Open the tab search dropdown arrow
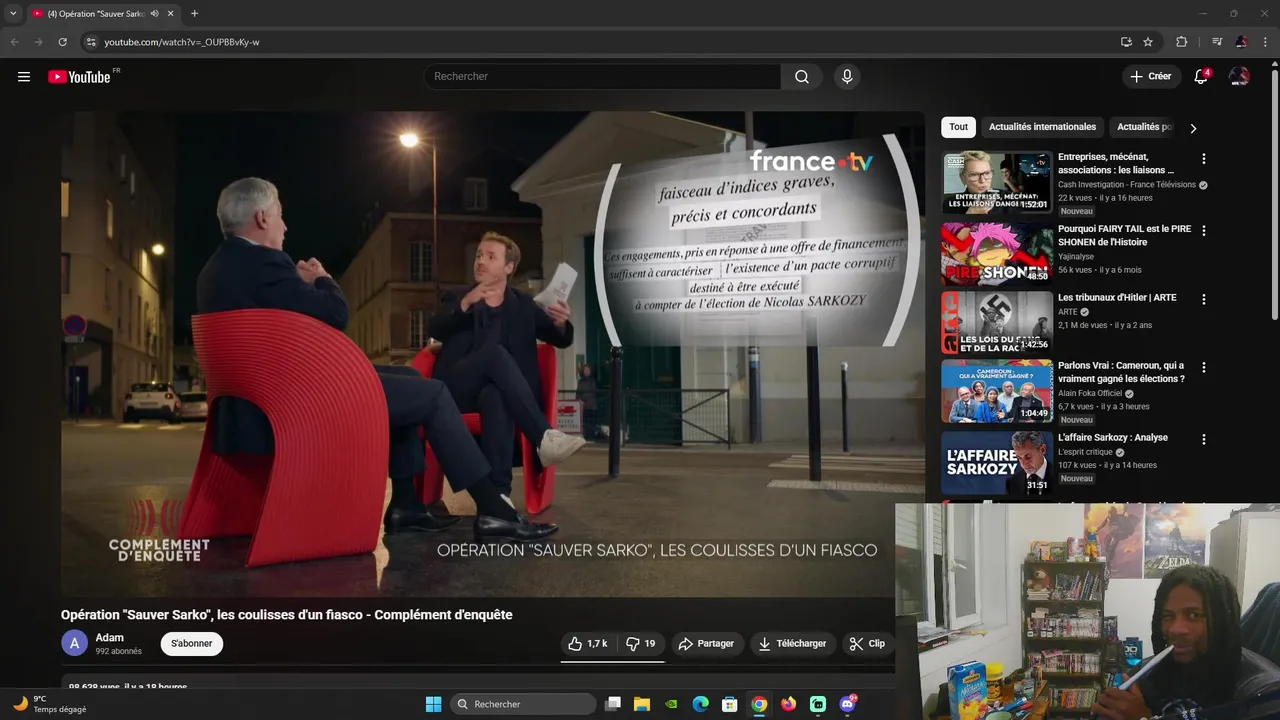The width and height of the screenshot is (1280, 720). click(13, 14)
